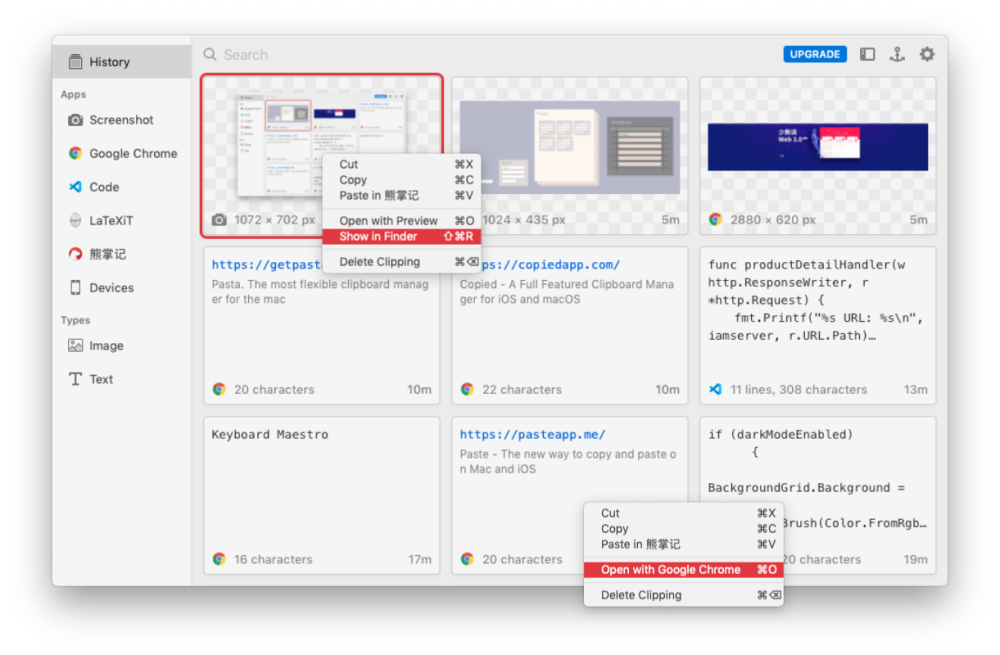Click the 16 characters label
The width and height of the screenshot is (1000, 655).
click(x=273, y=559)
